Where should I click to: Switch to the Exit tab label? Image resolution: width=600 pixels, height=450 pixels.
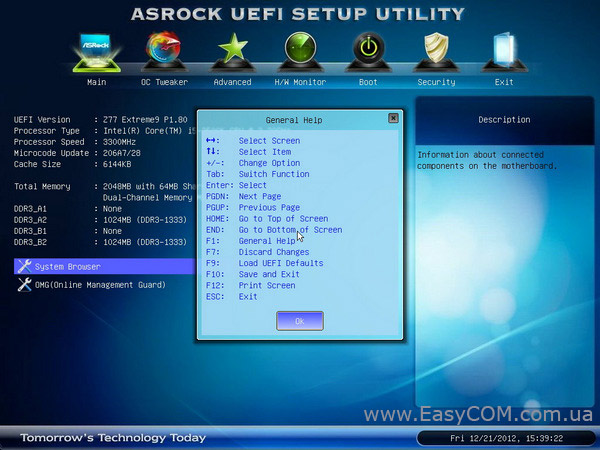coord(504,82)
